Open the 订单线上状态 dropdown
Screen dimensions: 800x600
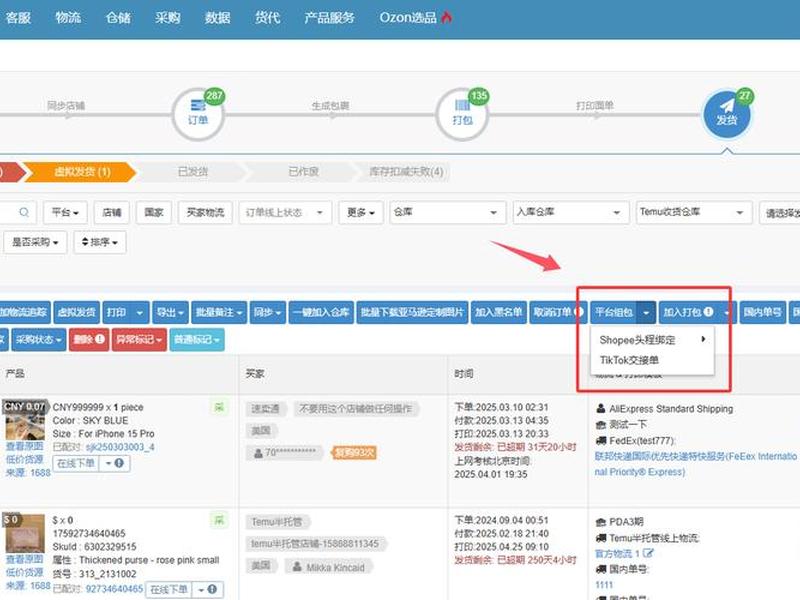tap(285, 212)
